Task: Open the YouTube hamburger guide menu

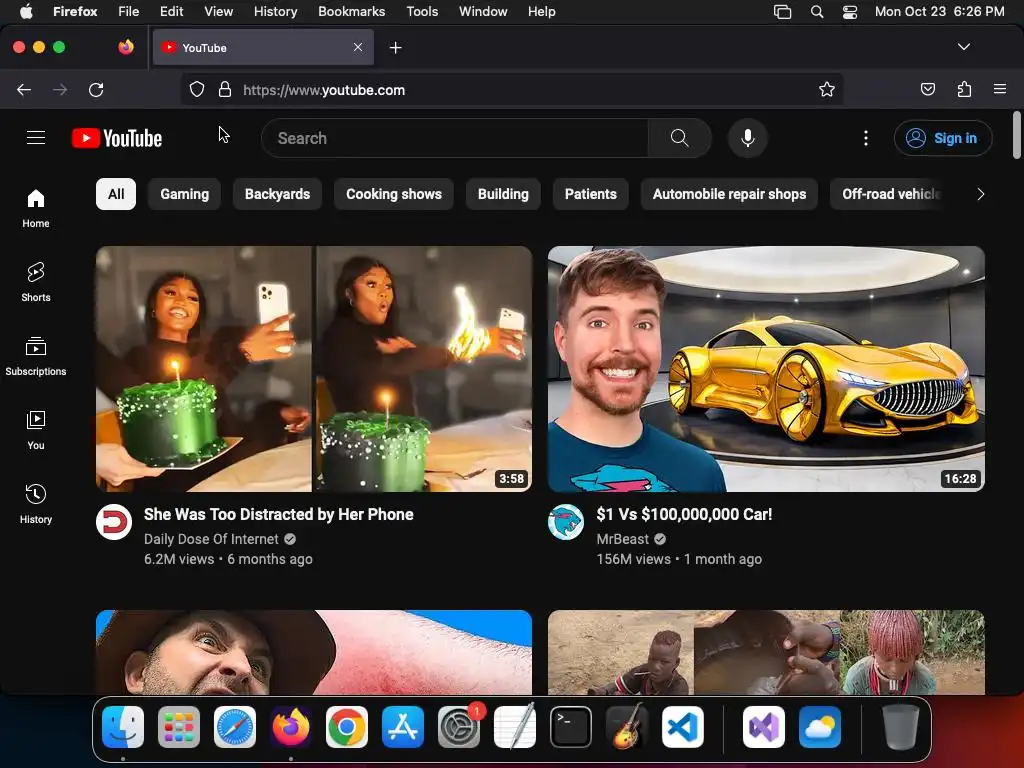Action: tap(36, 138)
